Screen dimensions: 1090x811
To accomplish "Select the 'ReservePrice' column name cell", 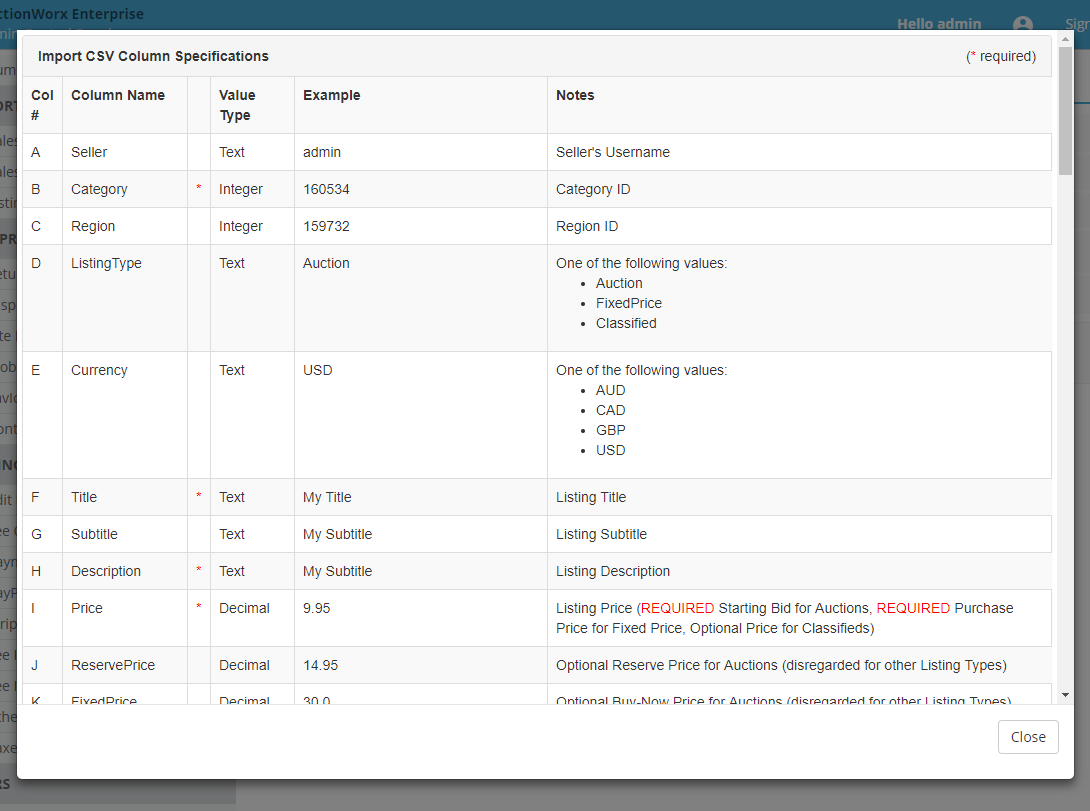I will pos(124,665).
